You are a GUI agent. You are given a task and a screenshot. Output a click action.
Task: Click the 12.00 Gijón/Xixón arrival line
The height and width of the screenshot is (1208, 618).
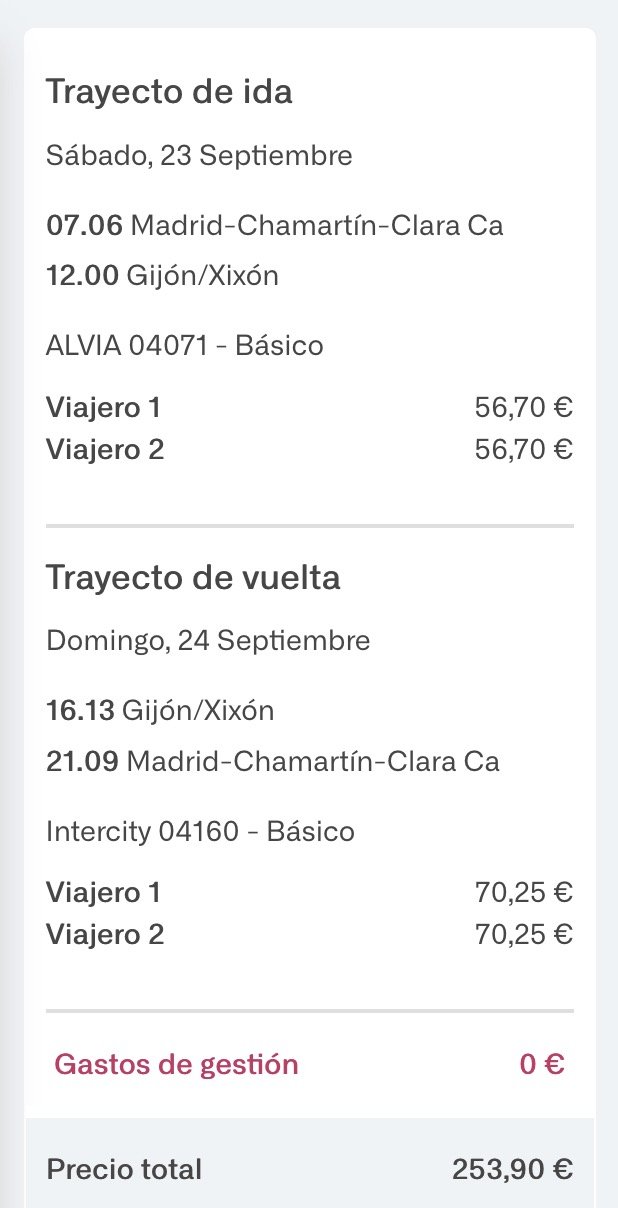tap(162, 275)
